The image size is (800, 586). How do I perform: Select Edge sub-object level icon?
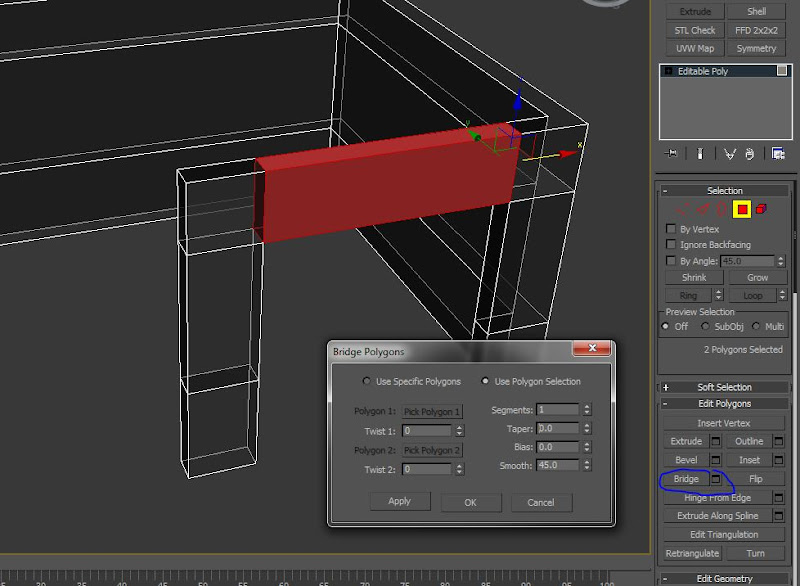pyautogui.click(x=703, y=210)
